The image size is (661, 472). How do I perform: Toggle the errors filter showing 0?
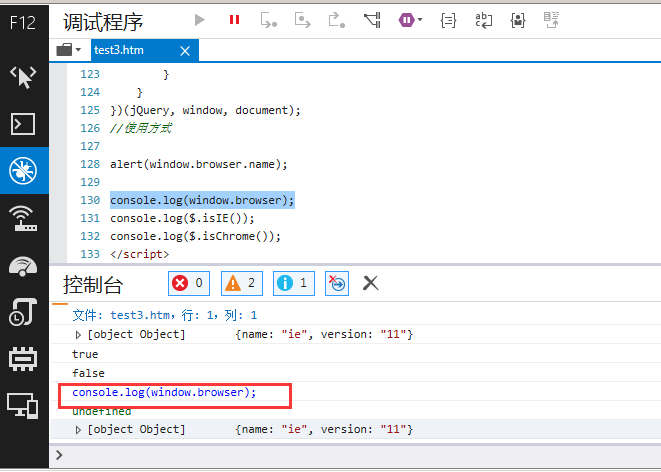(x=188, y=283)
